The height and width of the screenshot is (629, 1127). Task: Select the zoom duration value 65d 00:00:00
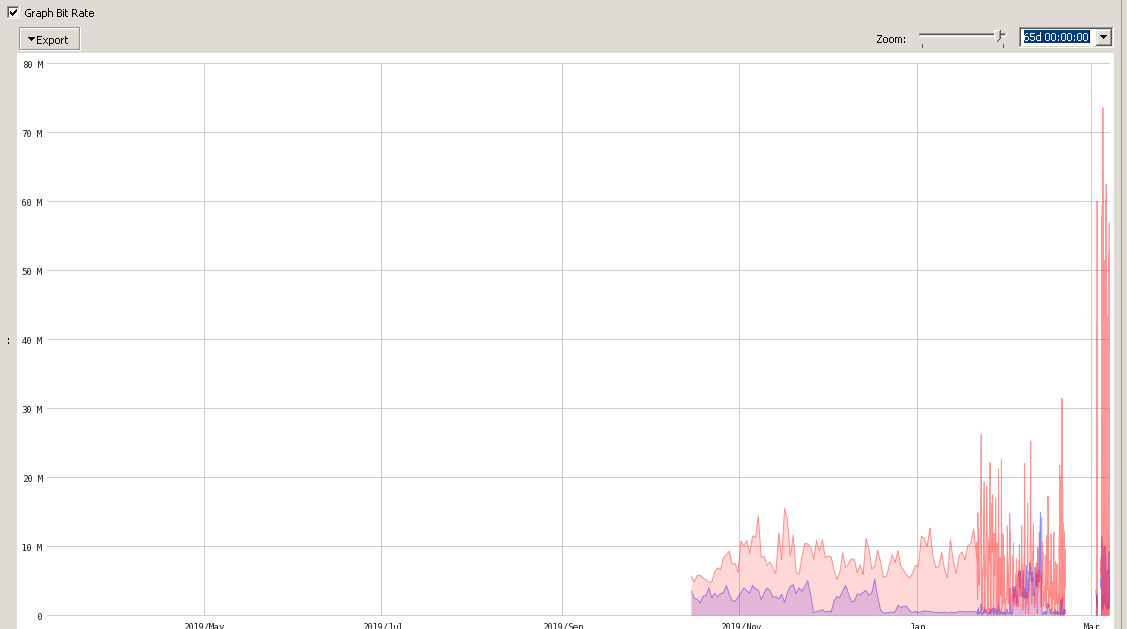(1056, 37)
